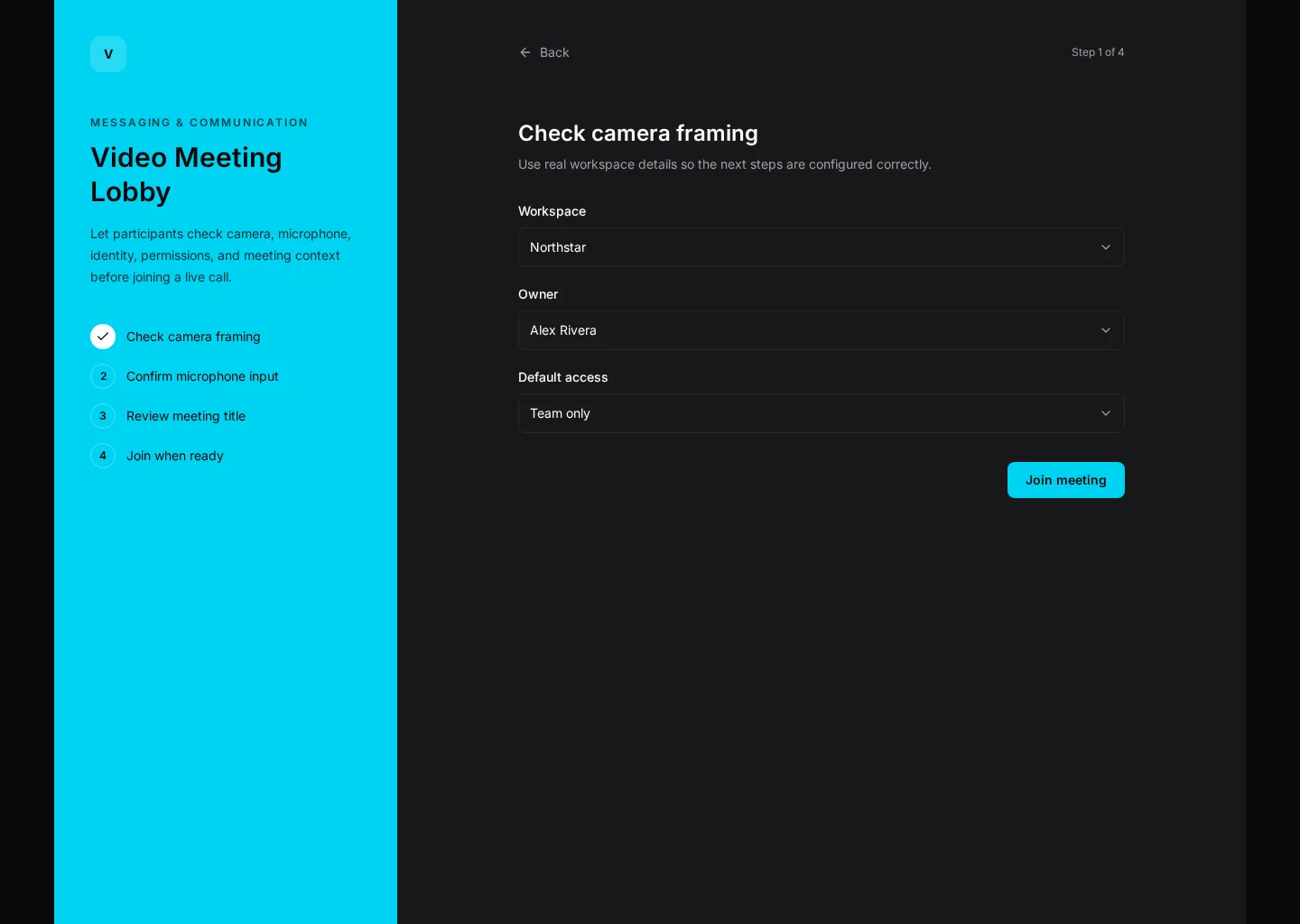Click the 'Let participants check camera' description
This screenshot has height=924, width=1300.
coord(221,255)
